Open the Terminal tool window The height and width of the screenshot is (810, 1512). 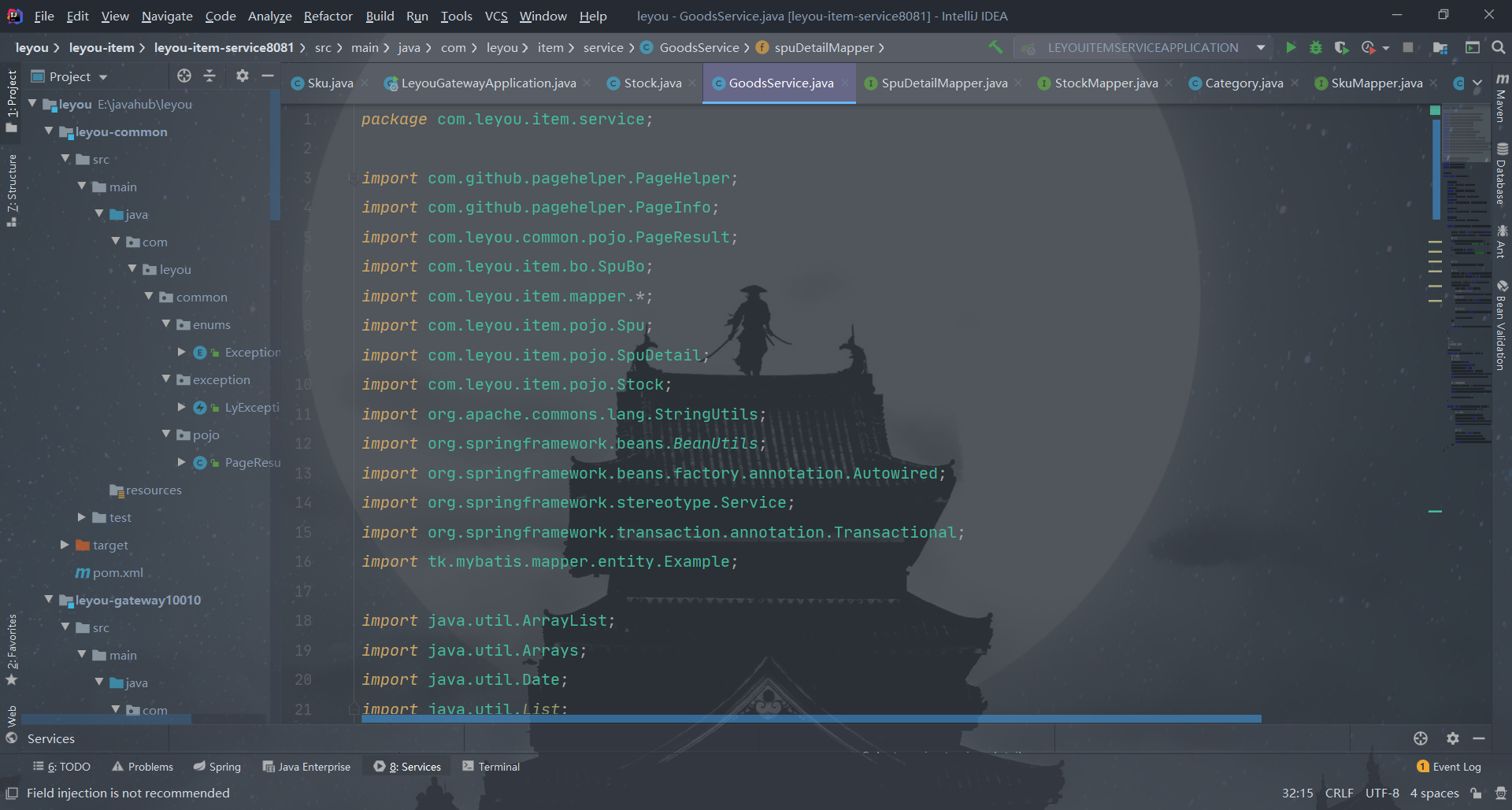(x=491, y=767)
